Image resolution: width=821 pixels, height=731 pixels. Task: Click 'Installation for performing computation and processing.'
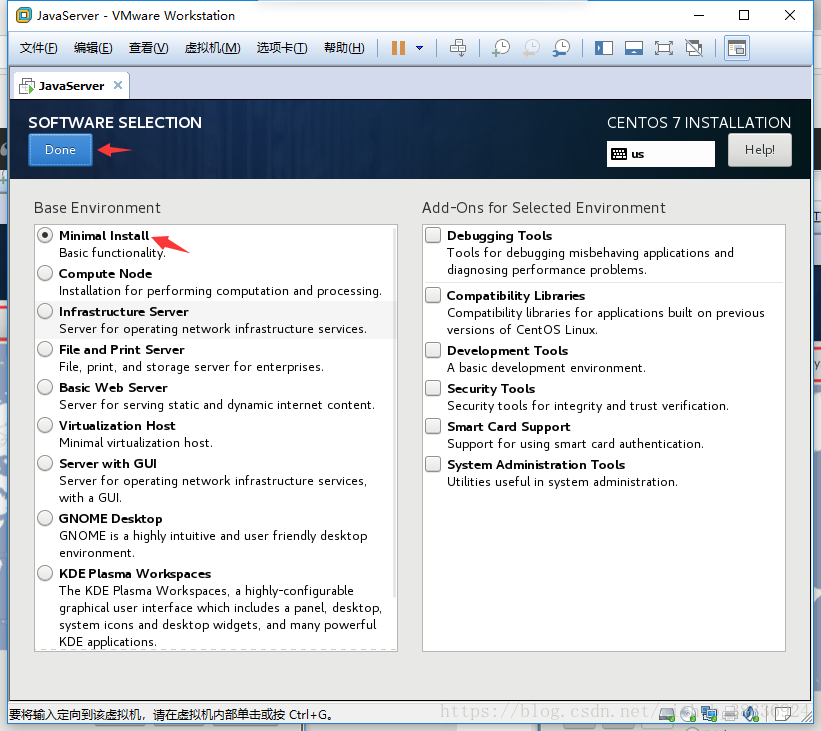[220, 291]
